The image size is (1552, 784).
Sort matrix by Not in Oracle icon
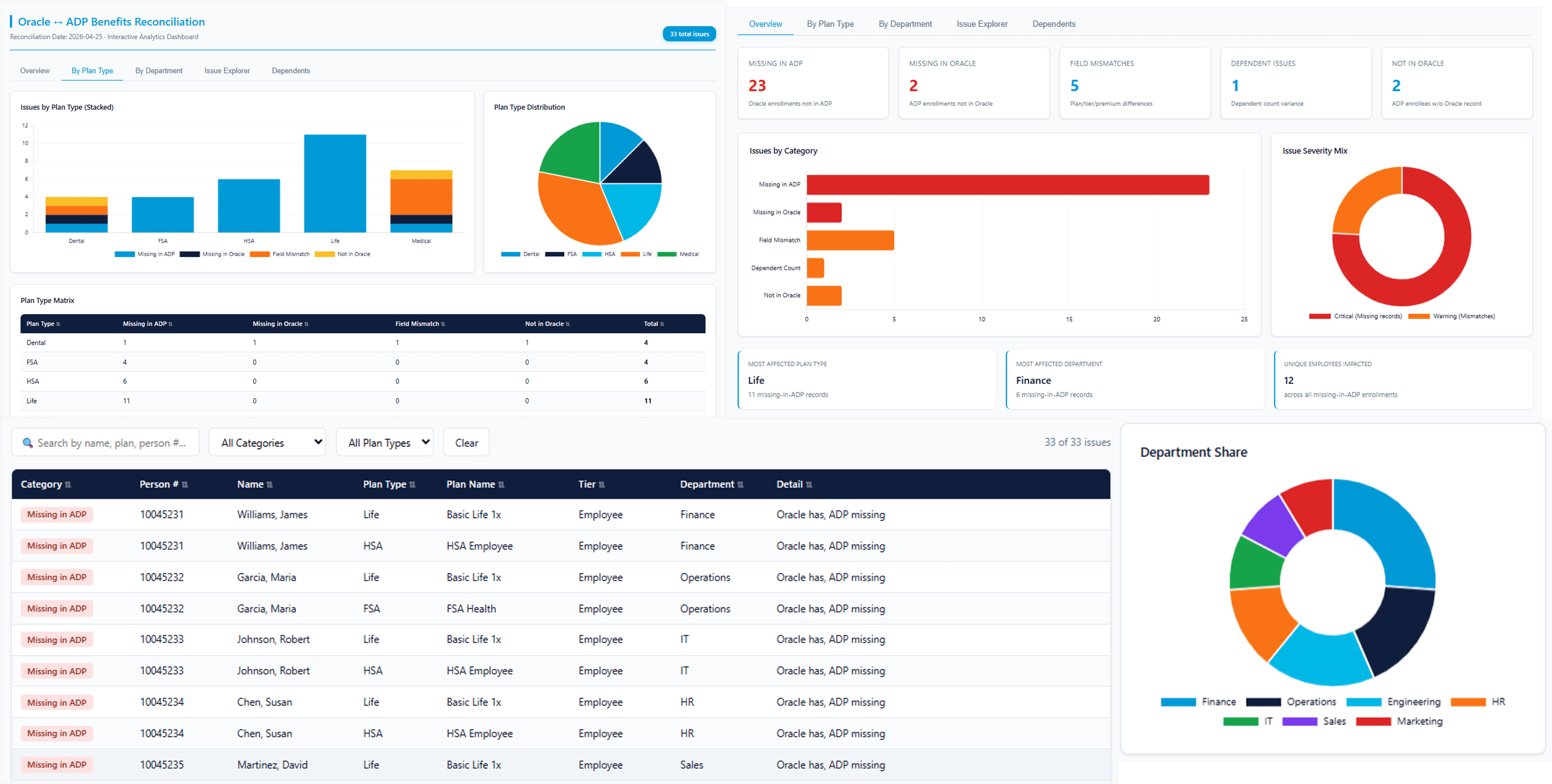click(567, 324)
